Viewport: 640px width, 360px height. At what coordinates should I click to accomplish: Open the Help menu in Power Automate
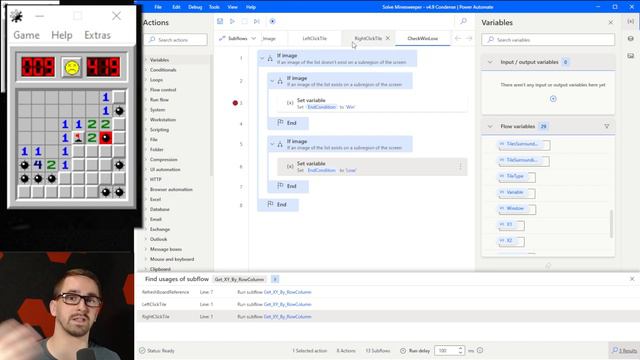click(x=251, y=7)
